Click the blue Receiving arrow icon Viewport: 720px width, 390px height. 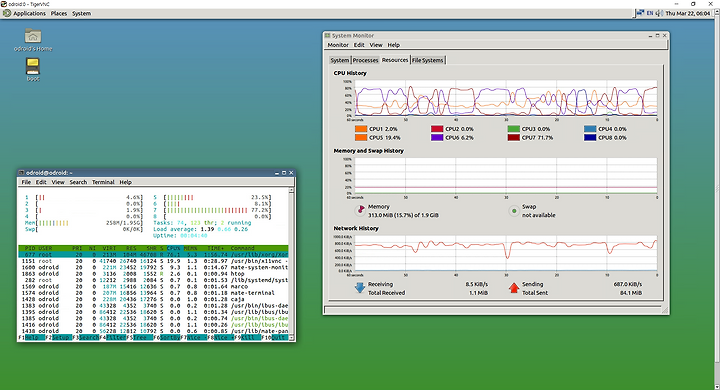[x=360, y=288]
